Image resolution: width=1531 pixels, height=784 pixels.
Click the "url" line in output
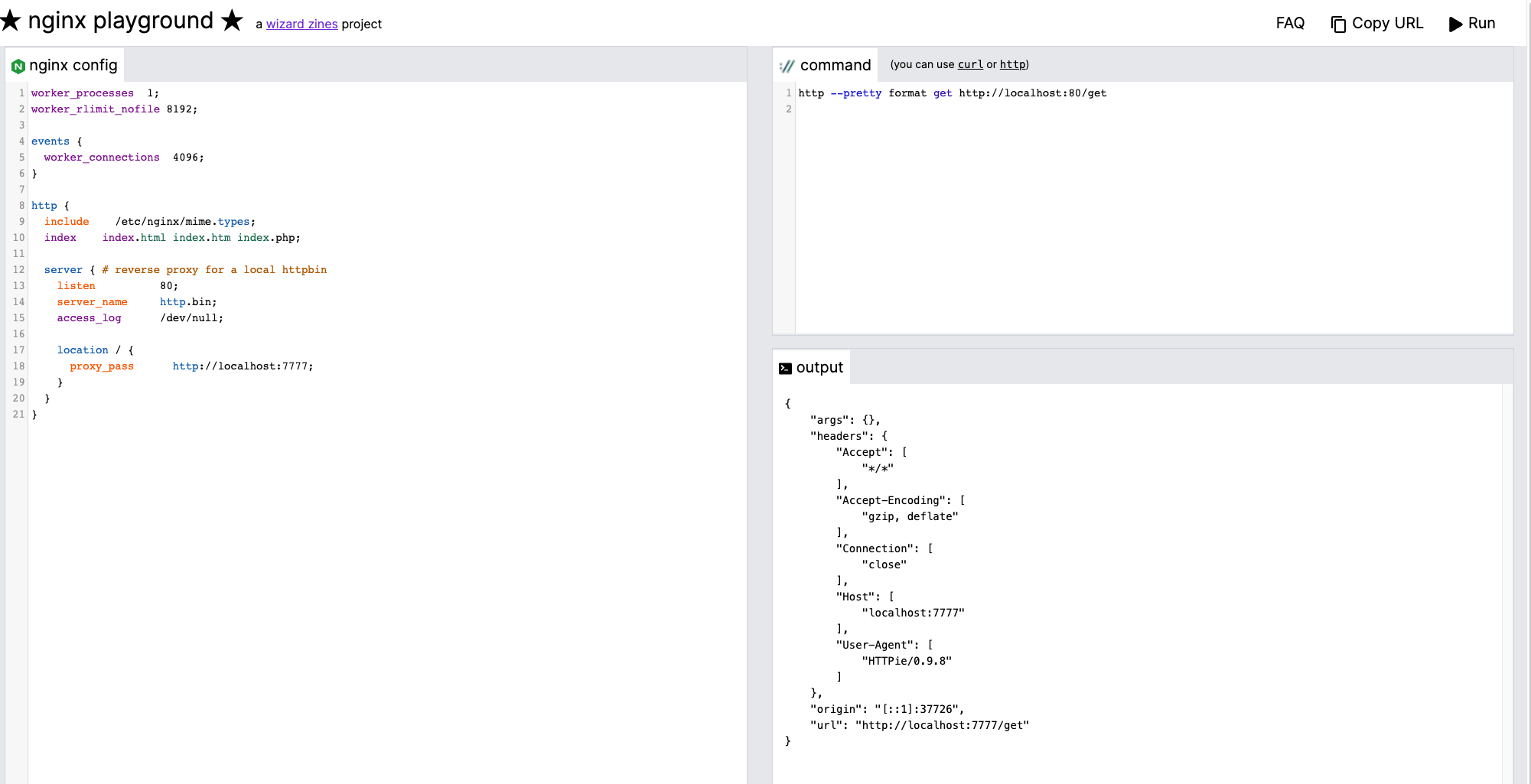[x=920, y=725]
